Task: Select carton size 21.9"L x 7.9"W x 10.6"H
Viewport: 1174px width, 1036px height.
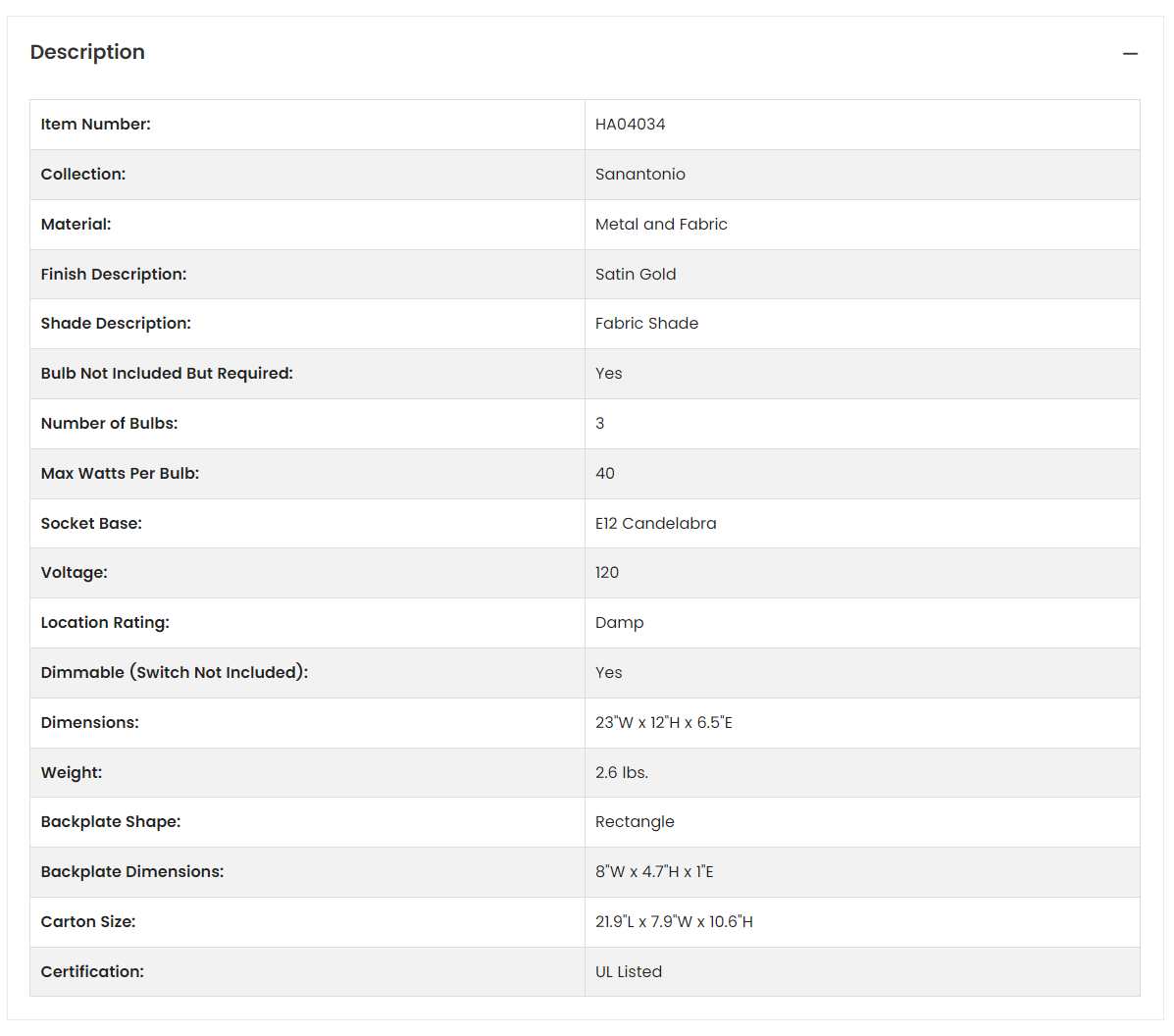Action: pyautogui.click(x=674, y=922)
